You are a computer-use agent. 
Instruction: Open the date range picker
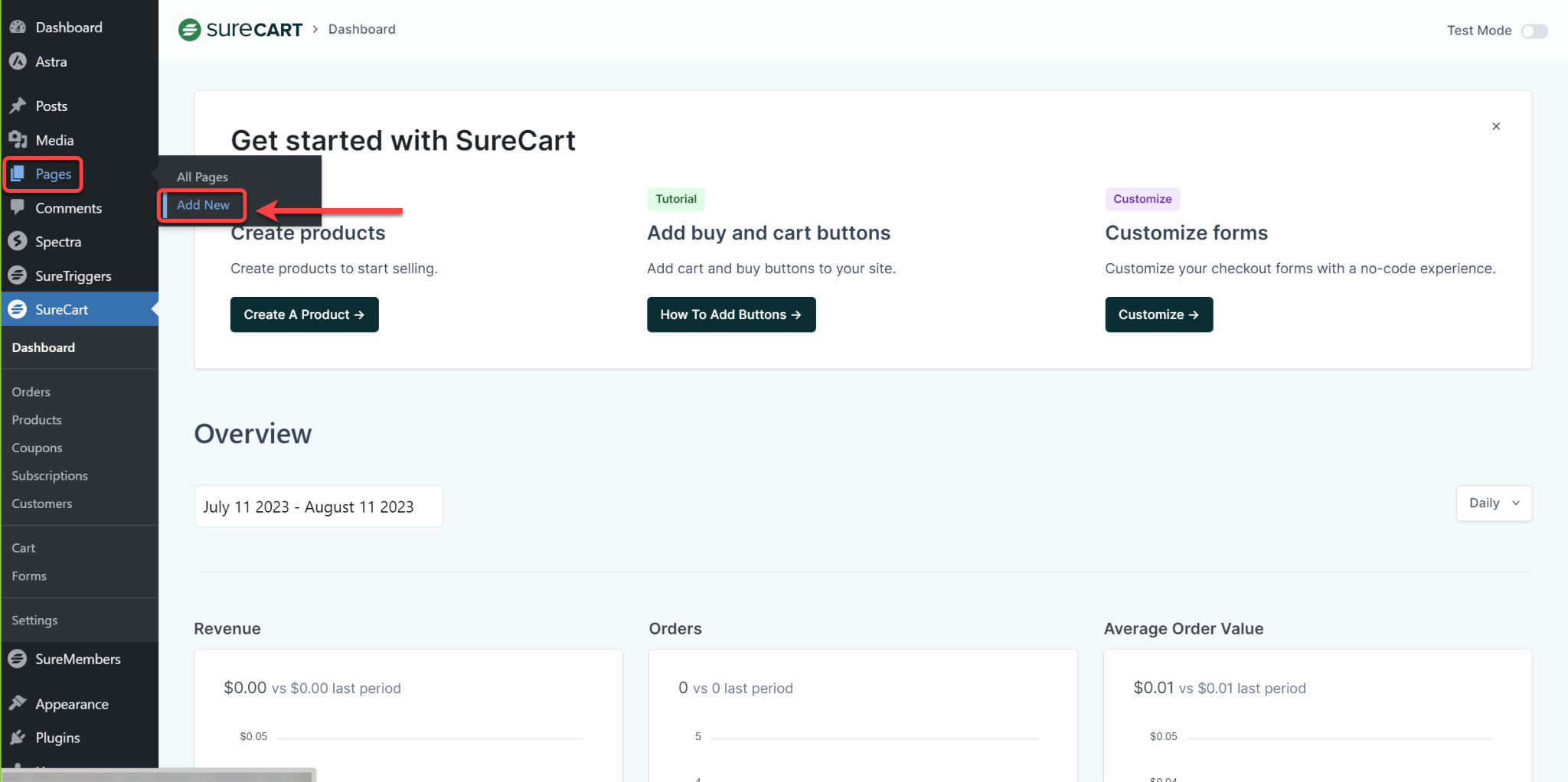coord(318,506)
